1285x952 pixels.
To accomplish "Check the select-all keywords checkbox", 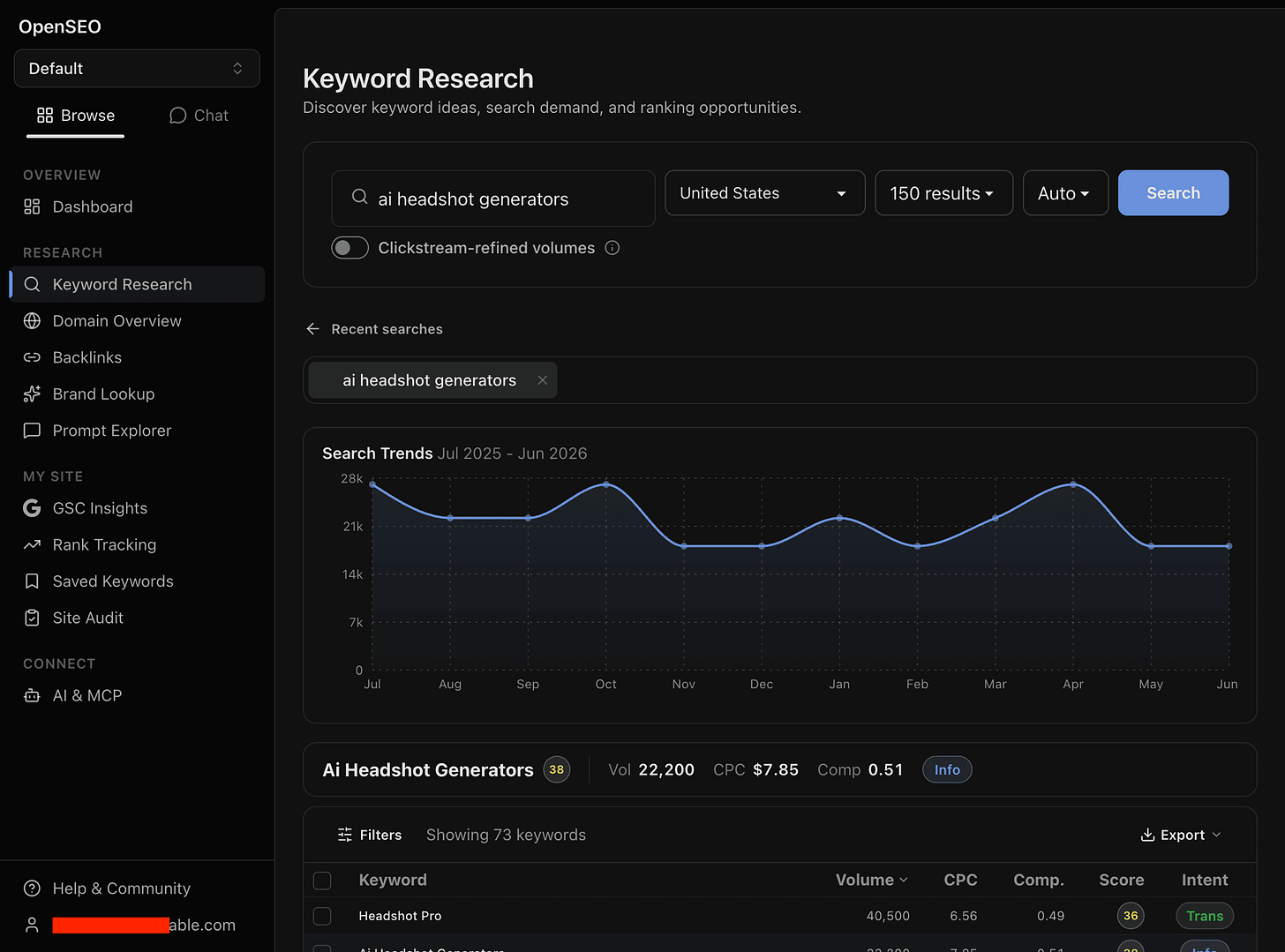I will (323, 881).
